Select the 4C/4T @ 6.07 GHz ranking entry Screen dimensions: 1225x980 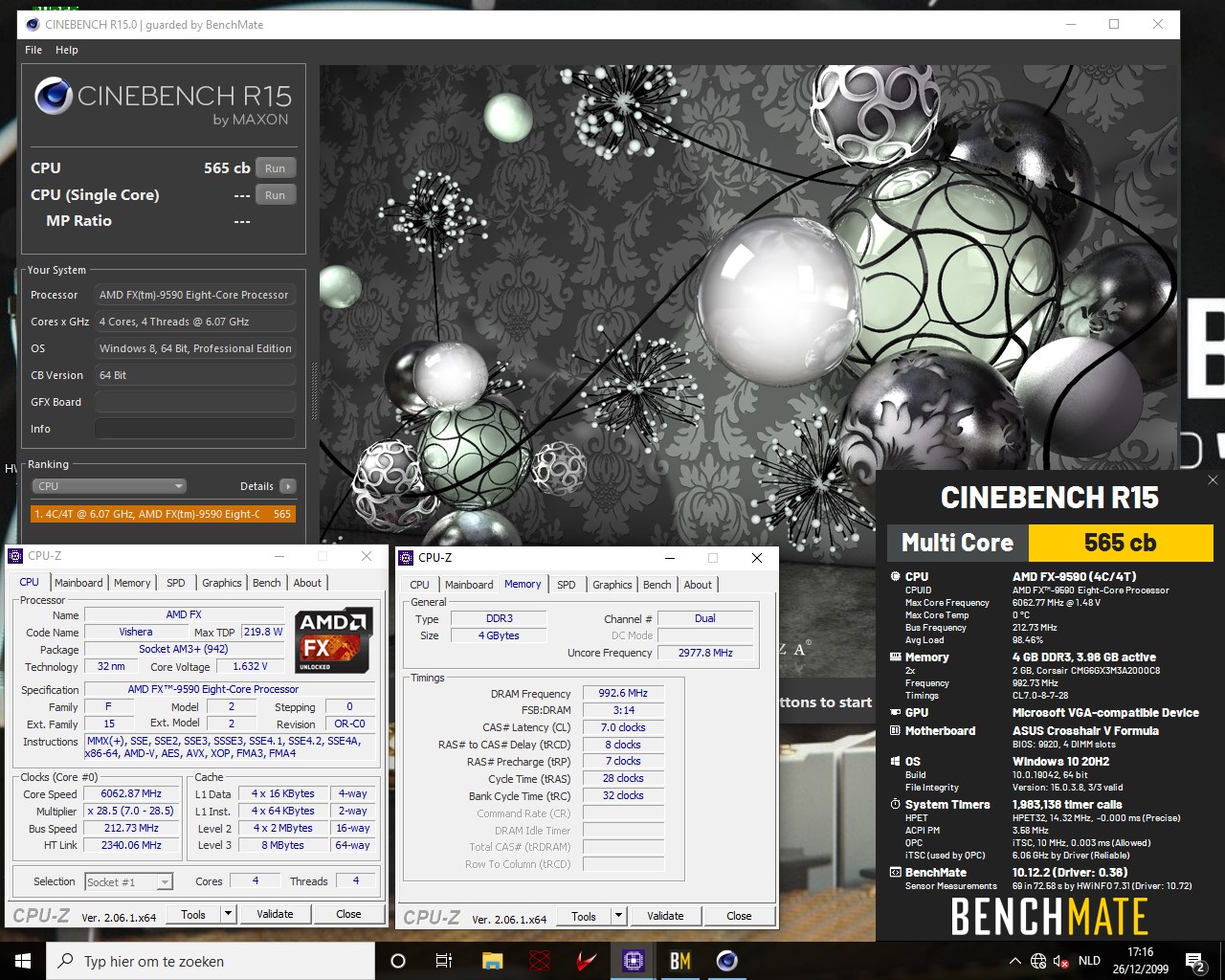(163, 514)
